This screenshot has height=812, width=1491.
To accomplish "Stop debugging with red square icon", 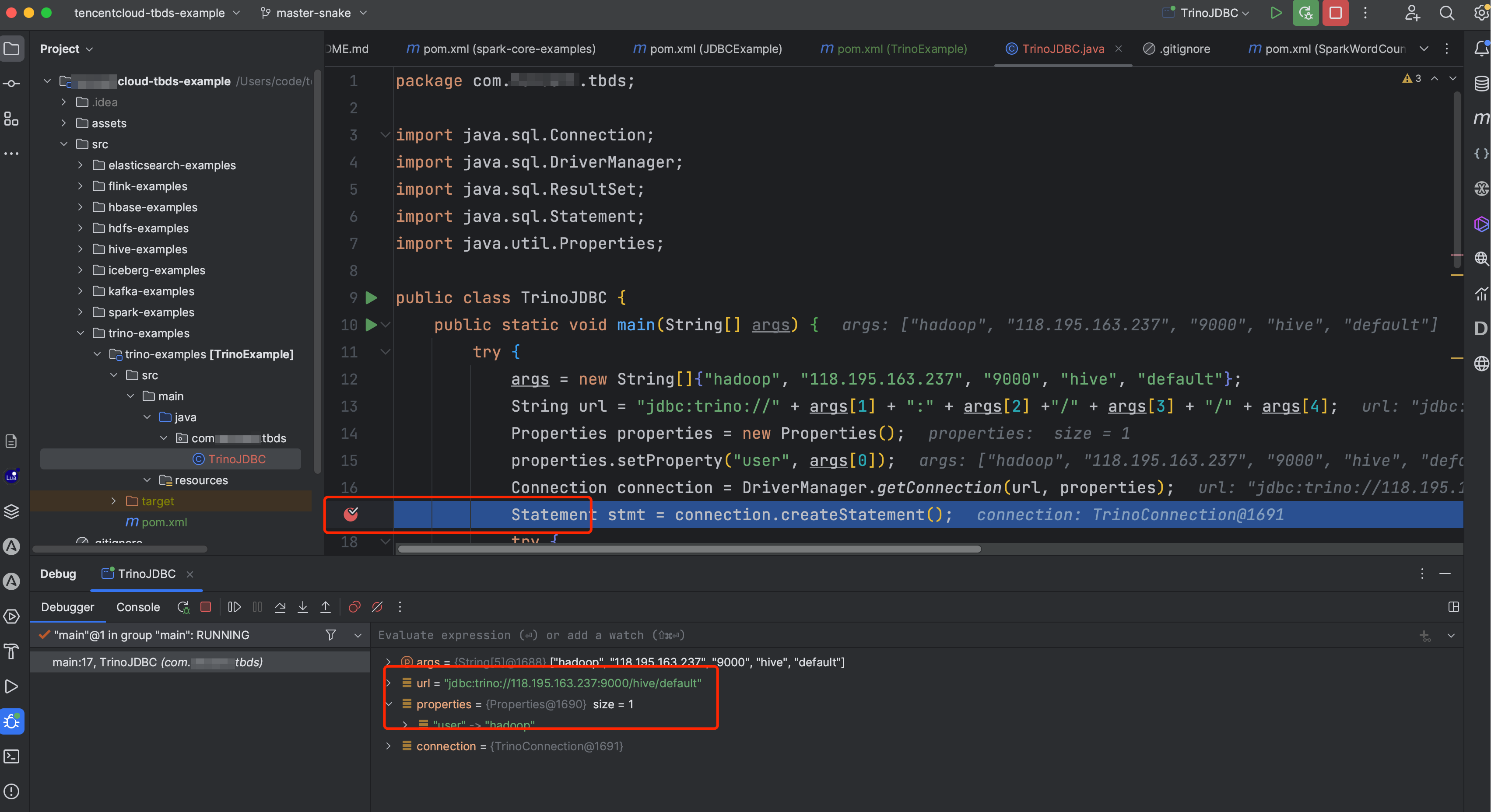I will click(206, 606).
